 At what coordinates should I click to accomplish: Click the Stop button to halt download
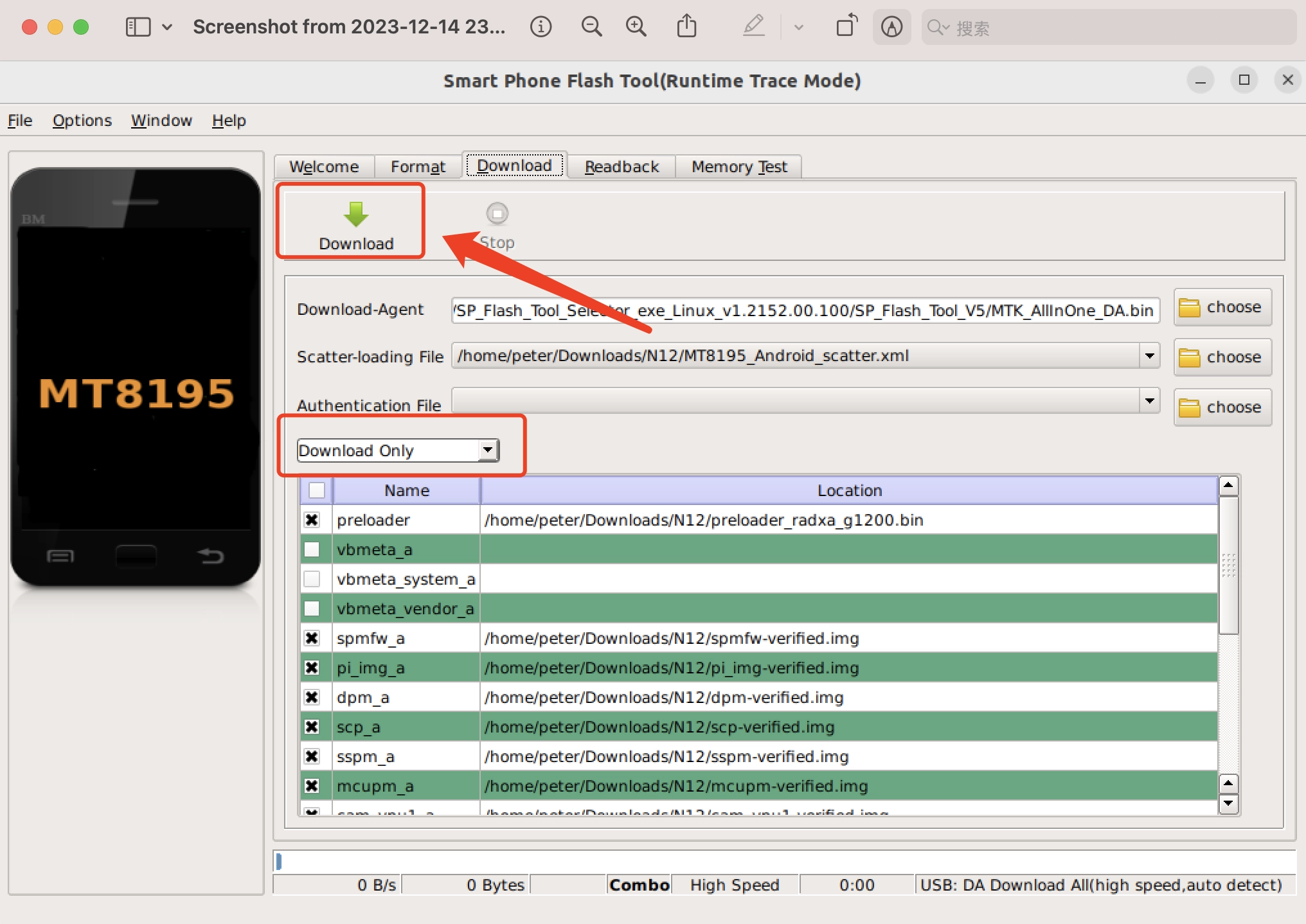pyautogui.click(x=498, y=221)
